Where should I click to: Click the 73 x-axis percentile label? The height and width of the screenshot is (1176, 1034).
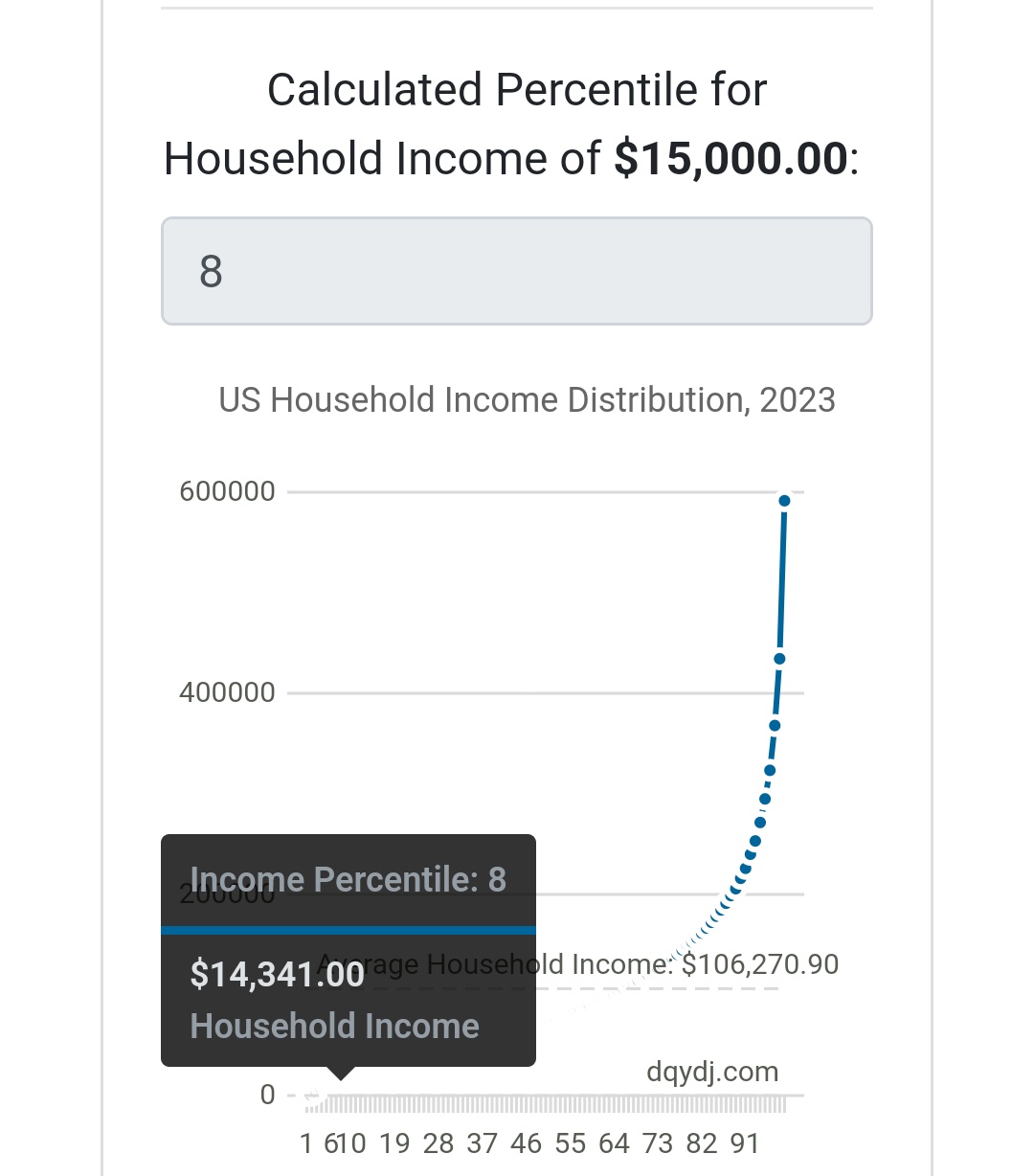[658, 1143]
